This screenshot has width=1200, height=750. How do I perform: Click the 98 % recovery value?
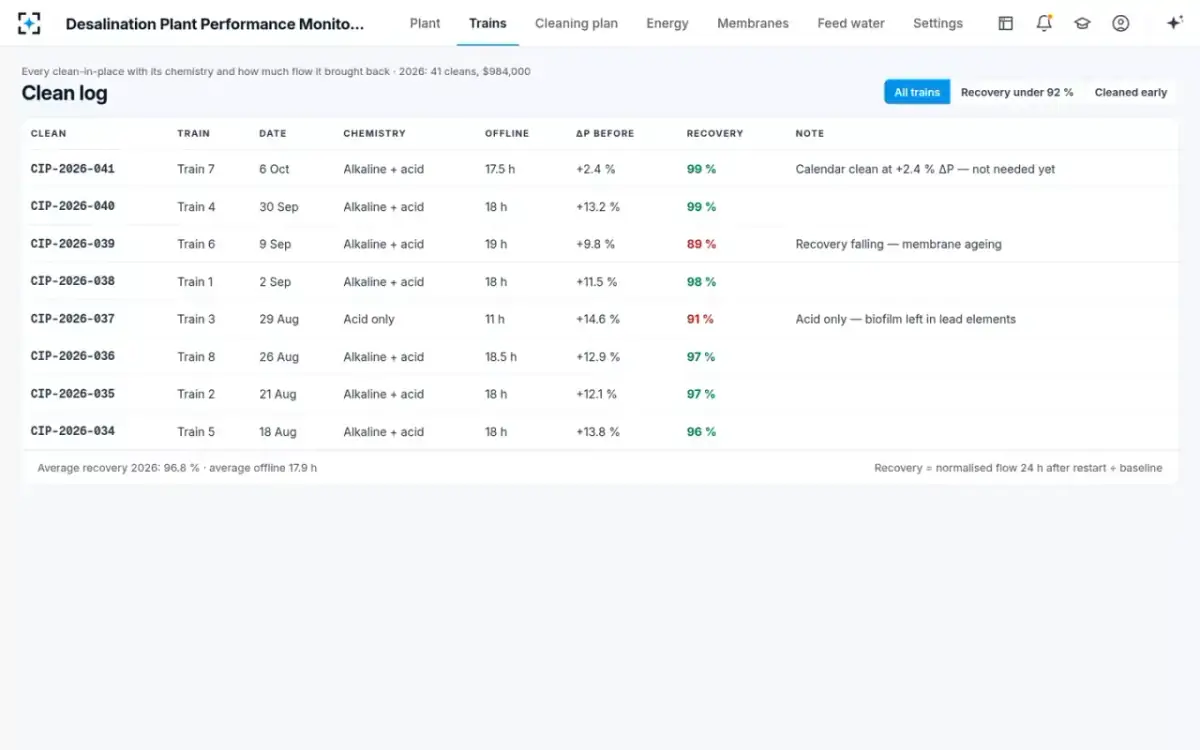[x=701, y=282]
